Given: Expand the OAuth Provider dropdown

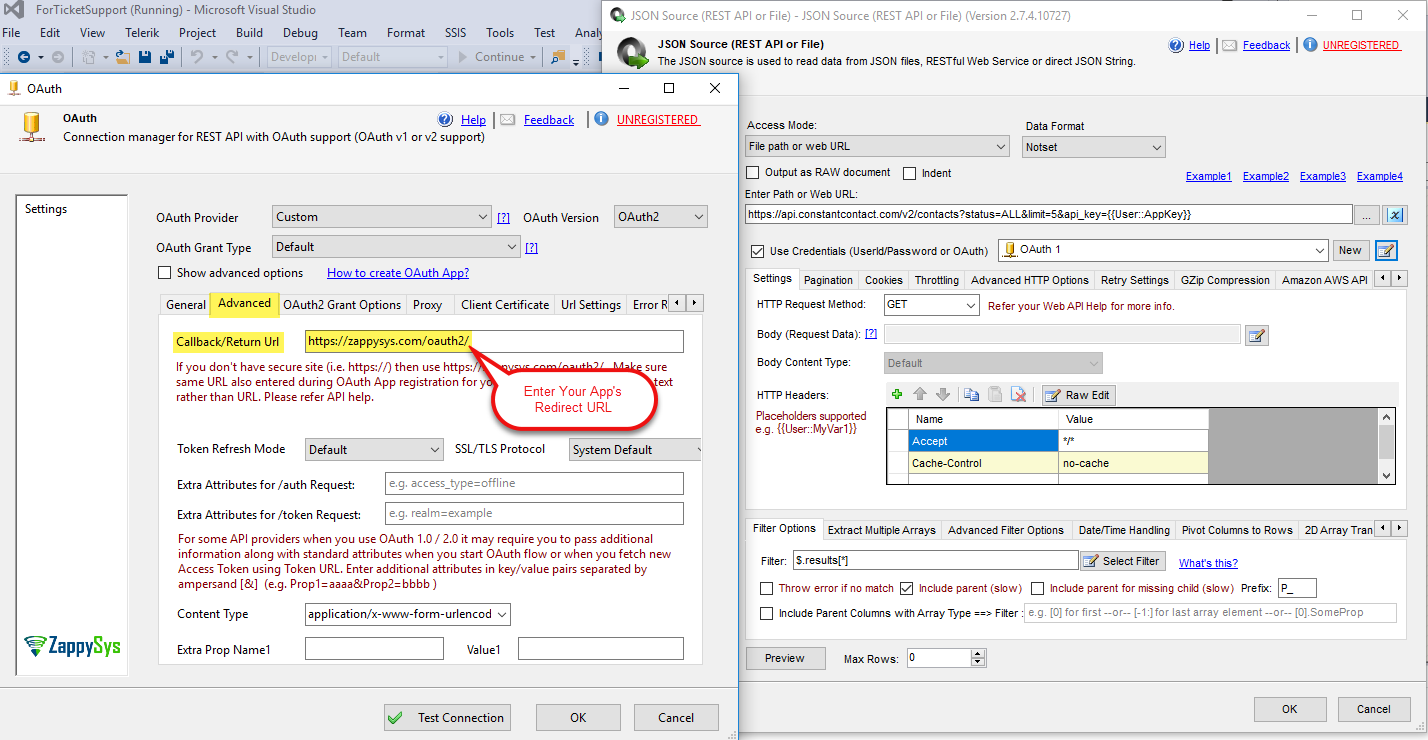Looking at the screenshot, I should coord(381,217).
